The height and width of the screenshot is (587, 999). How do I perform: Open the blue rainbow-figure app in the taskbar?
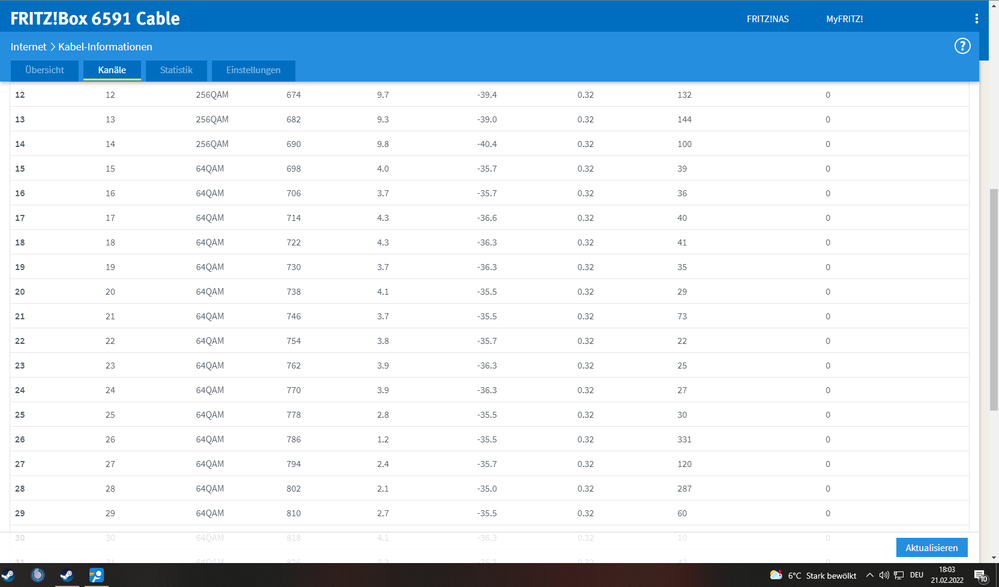point(96,575)
